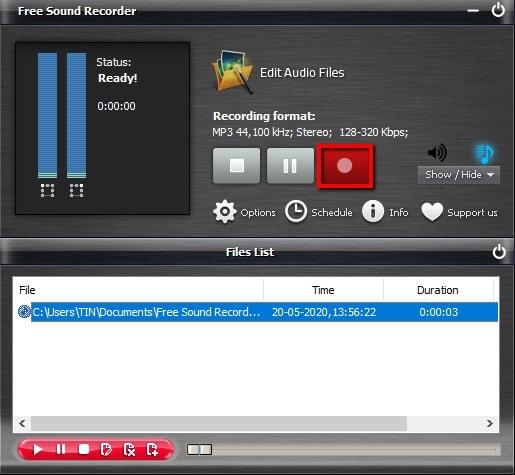This screenshot has height=475, width=515.
Task: Click the edit file icon in red toolbar
Action: (x=106, y=449)
